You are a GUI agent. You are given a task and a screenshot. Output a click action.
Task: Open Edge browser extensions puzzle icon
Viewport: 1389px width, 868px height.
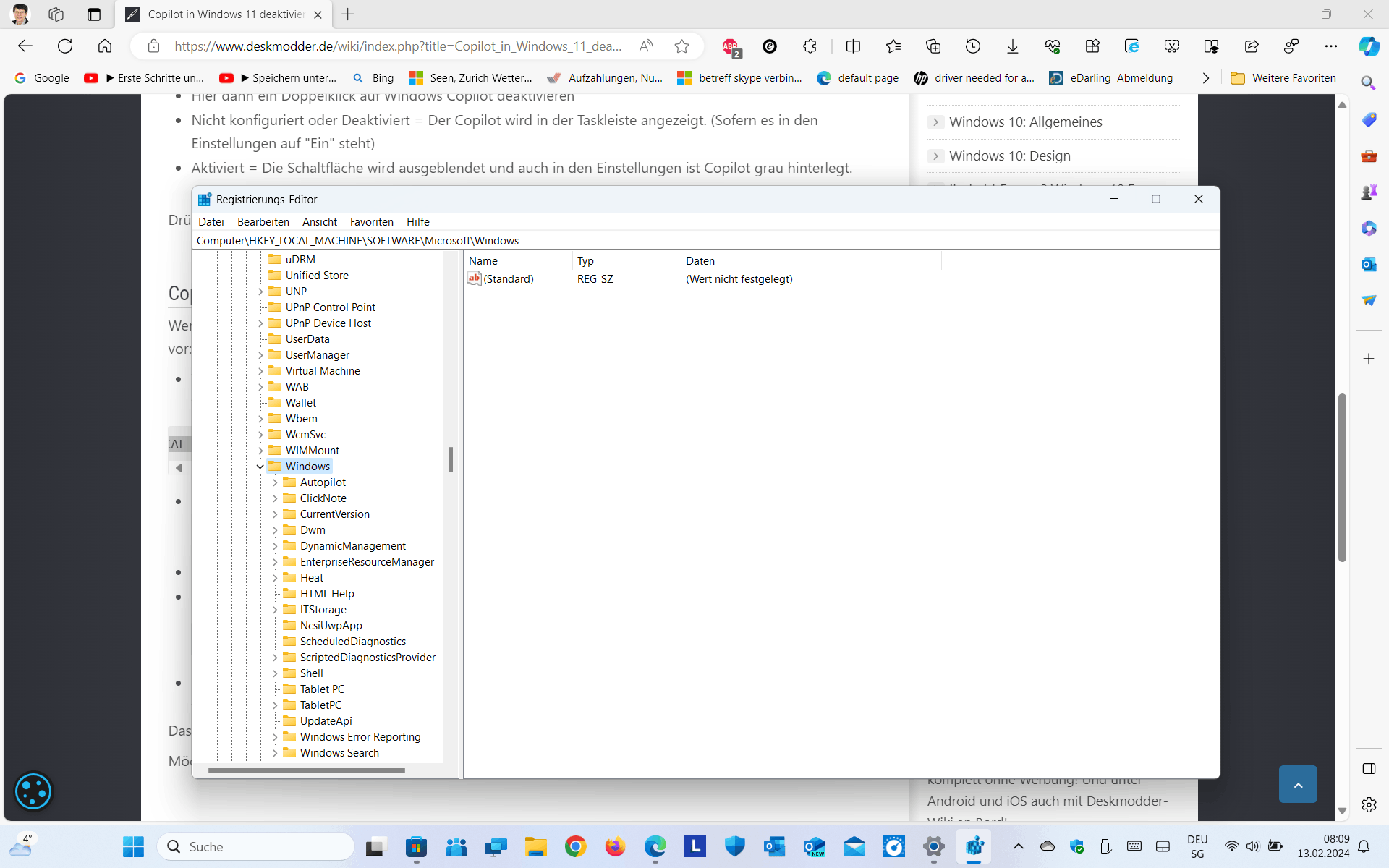coord(810,46)
